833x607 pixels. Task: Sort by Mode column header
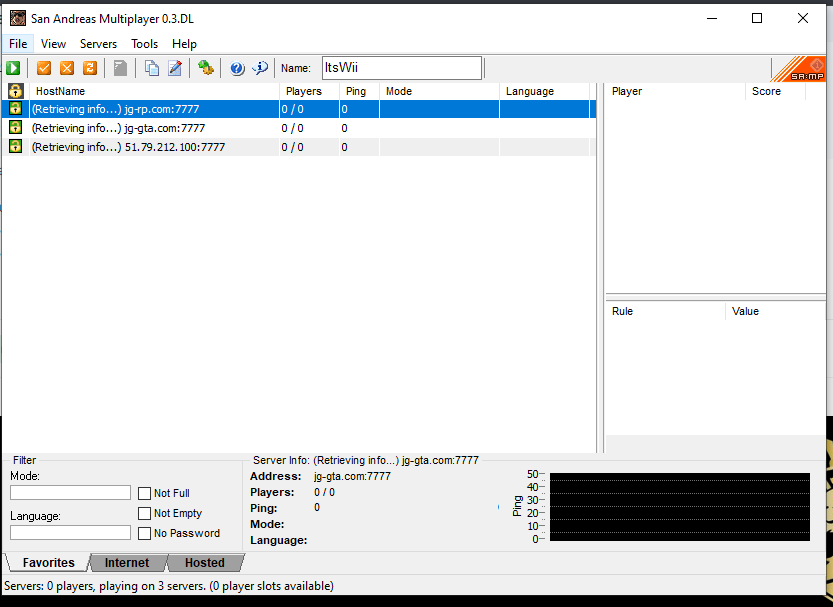click(439, 91)
